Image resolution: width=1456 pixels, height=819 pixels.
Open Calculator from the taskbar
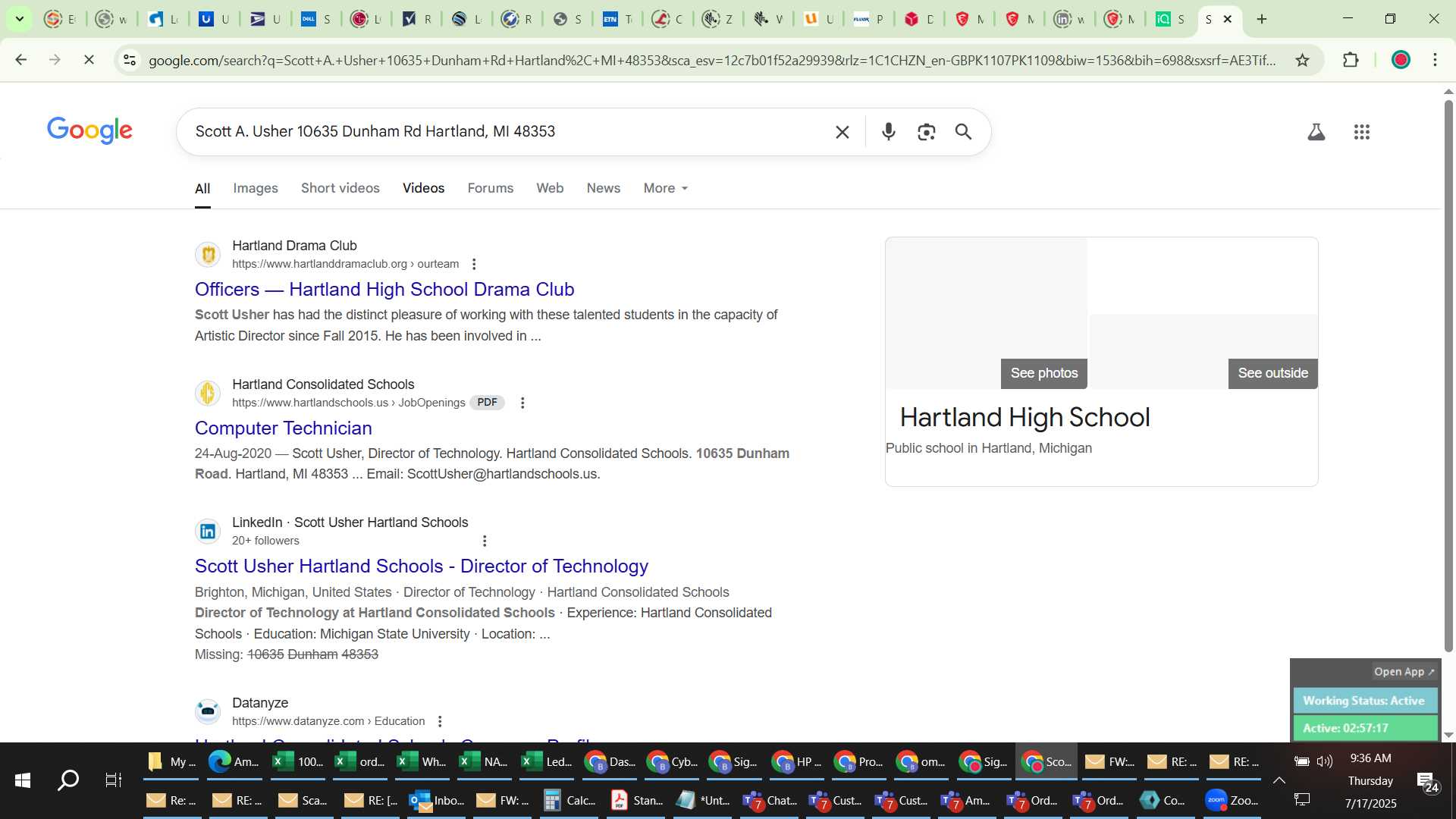570,800
